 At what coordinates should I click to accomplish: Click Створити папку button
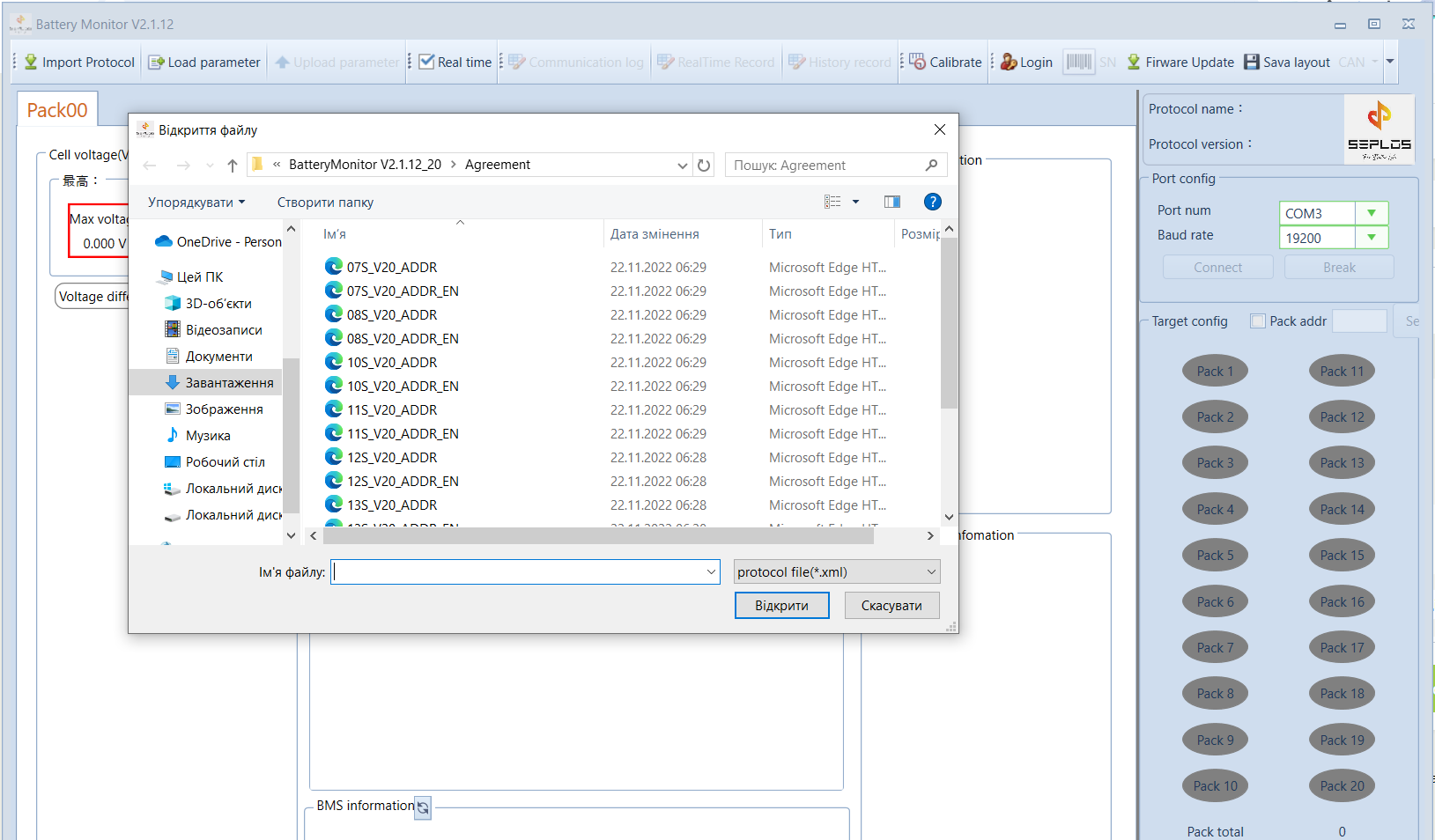point(325,203)
